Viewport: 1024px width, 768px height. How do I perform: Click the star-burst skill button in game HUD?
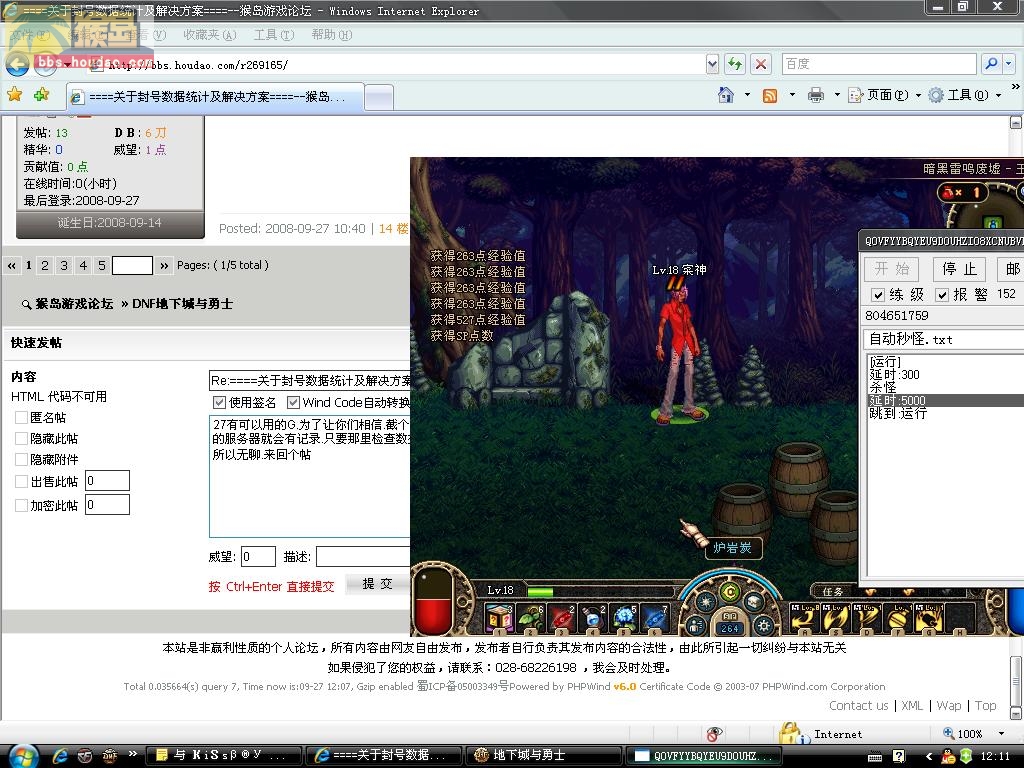(705, 601)
